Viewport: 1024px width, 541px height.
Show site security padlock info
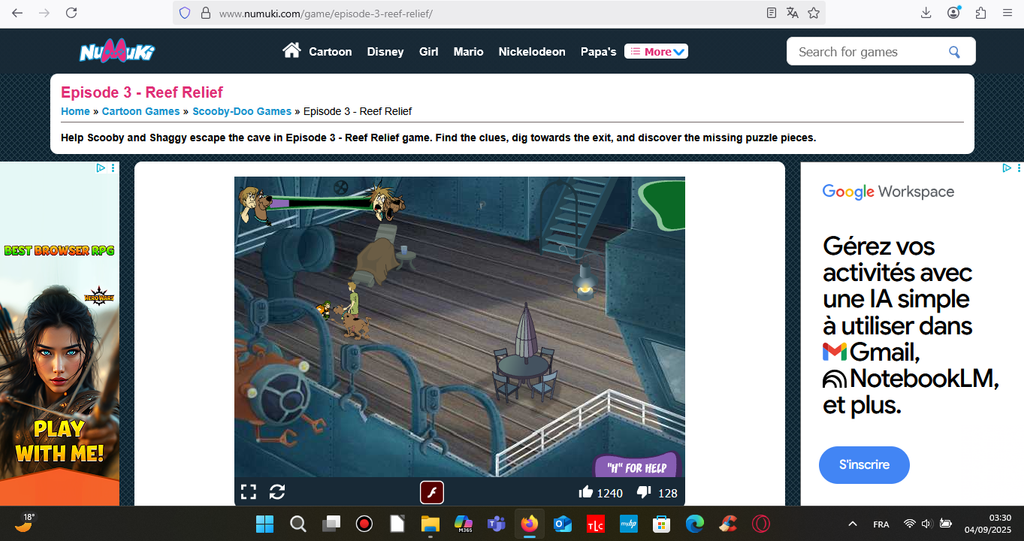click(x=205, y=13)
